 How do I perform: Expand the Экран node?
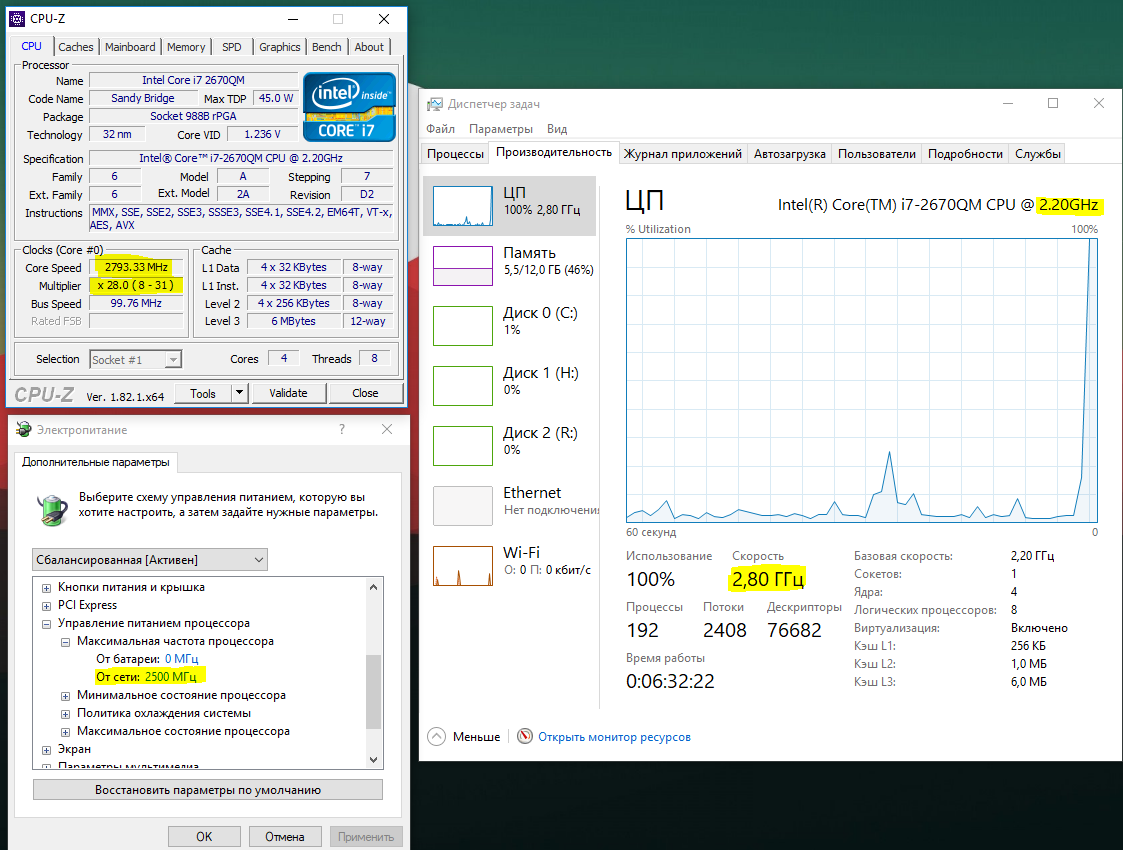point(47,750)
